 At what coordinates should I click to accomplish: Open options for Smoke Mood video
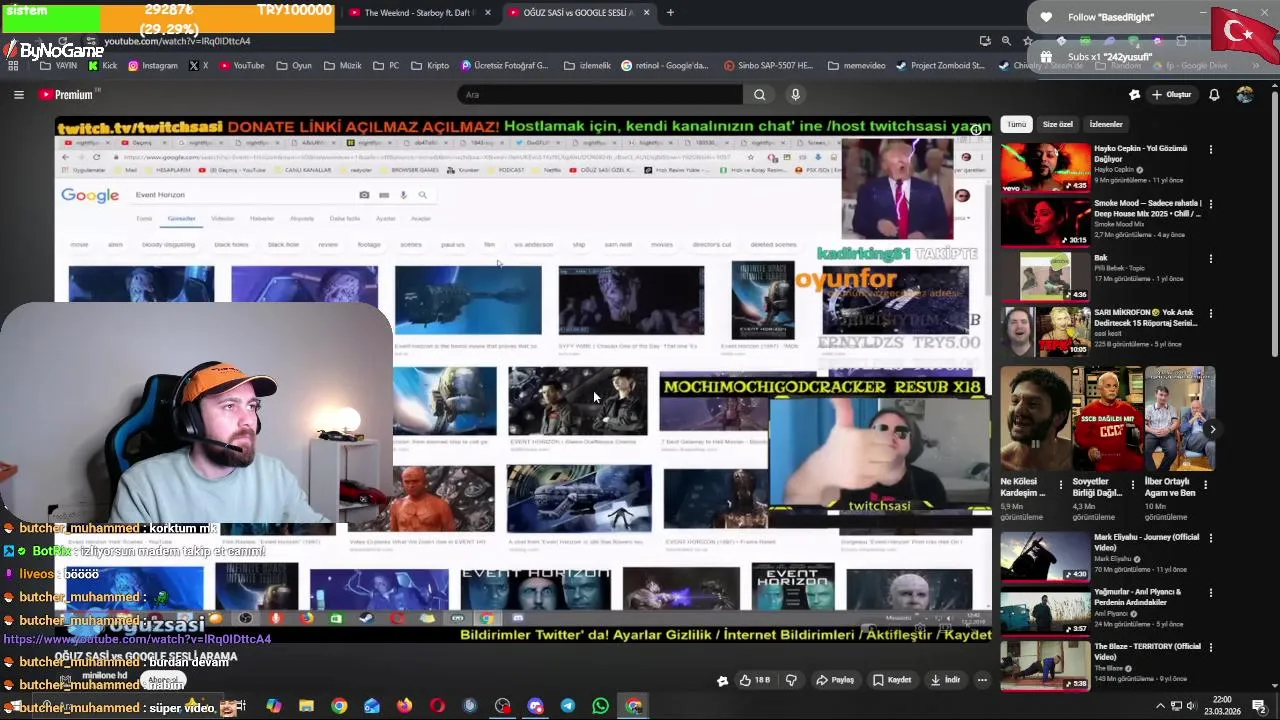point(1211,204)
